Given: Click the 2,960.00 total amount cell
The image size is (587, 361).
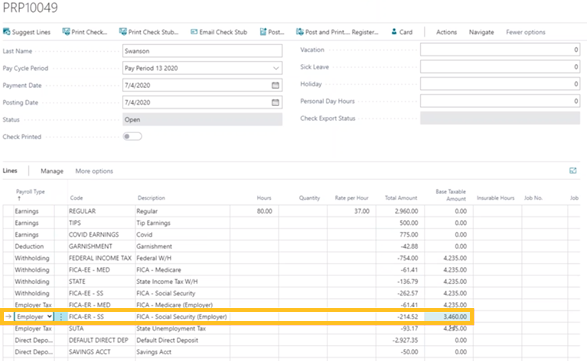Looking at the screenshot, I should (x=400, y=211).
